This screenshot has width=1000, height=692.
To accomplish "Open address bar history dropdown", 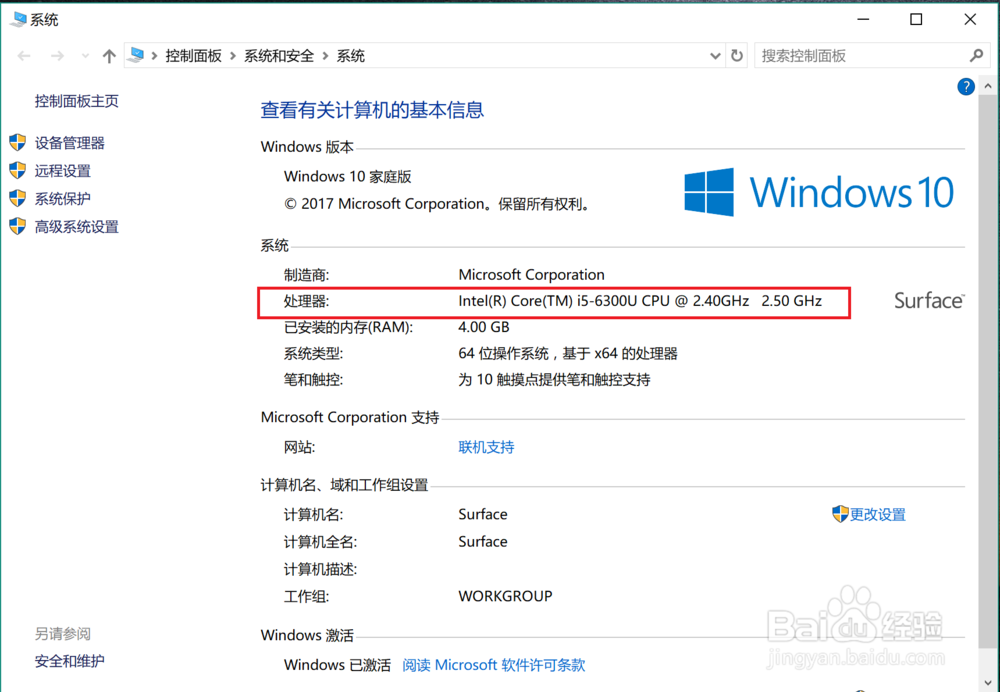I will (x=715, y=56).
